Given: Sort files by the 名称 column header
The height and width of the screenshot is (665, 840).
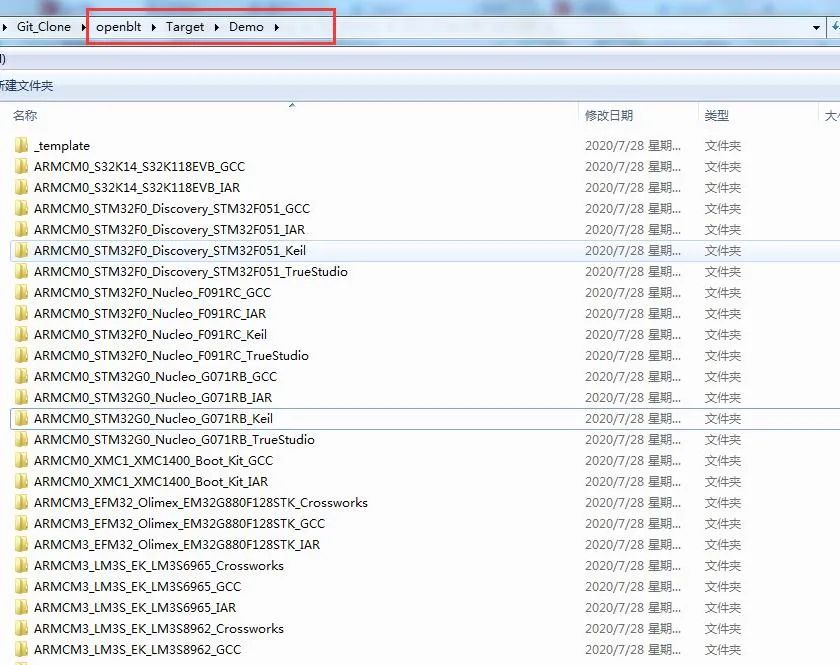Looking at the screenshot, I should click(x=24, y=115).
